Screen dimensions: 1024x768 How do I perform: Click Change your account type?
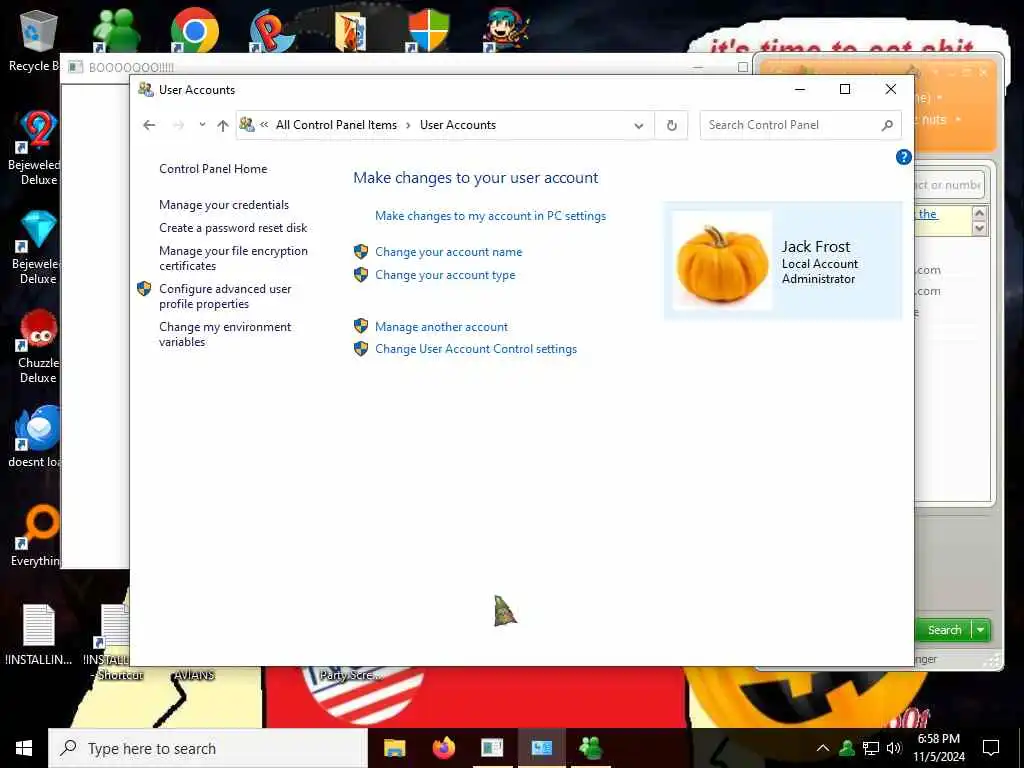pos(445,275)
